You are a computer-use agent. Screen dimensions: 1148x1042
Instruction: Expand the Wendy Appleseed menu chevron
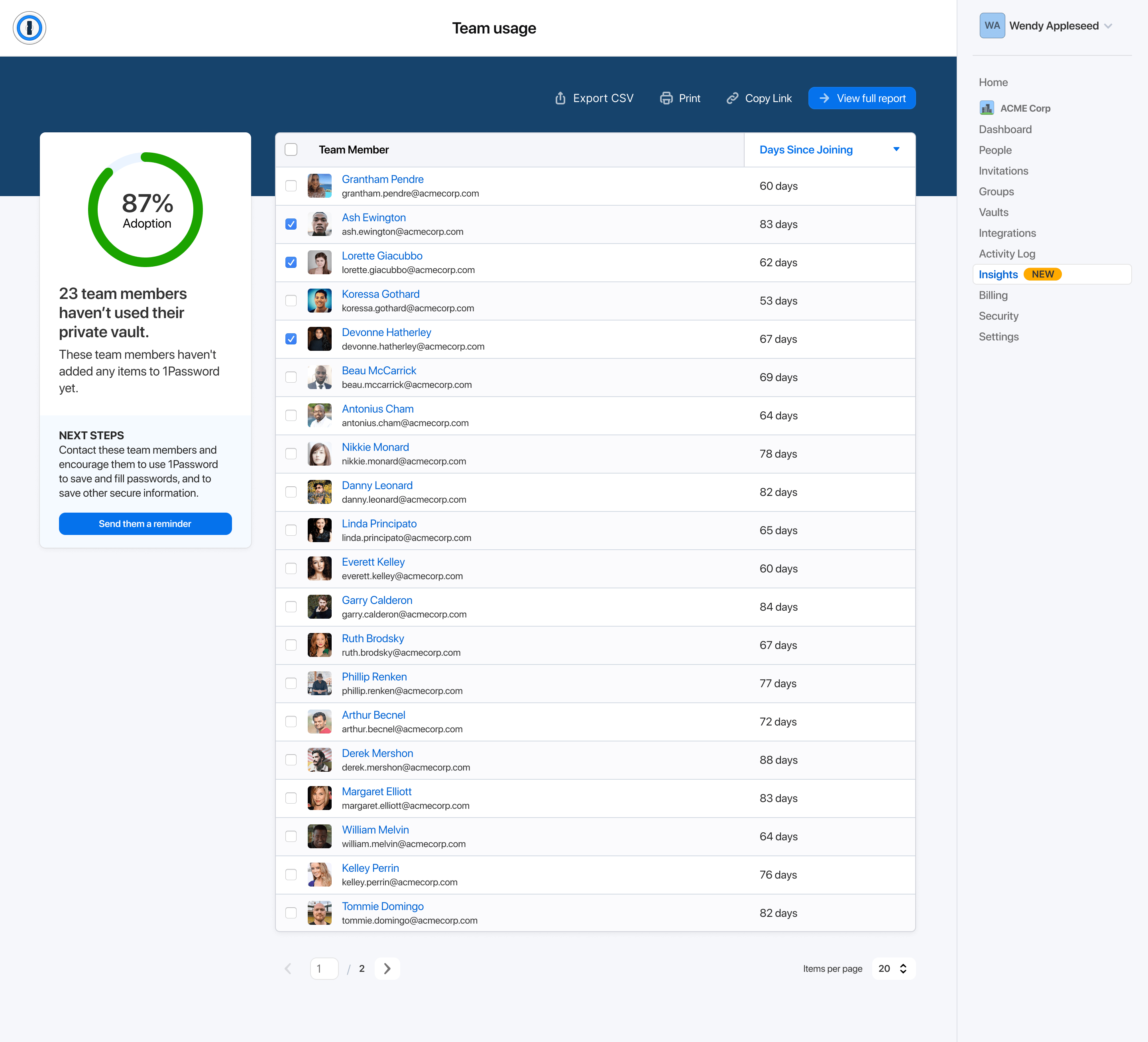click(1108, 26)
